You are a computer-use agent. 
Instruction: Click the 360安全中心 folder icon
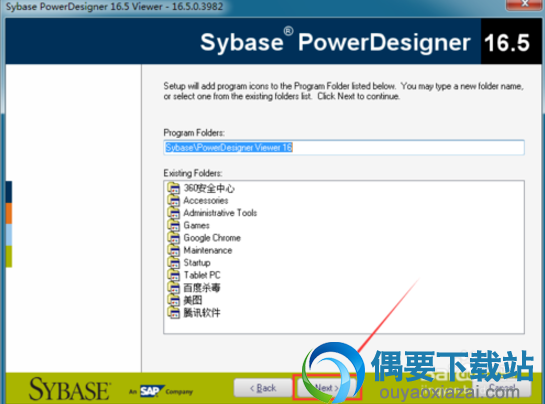point(173,188)
